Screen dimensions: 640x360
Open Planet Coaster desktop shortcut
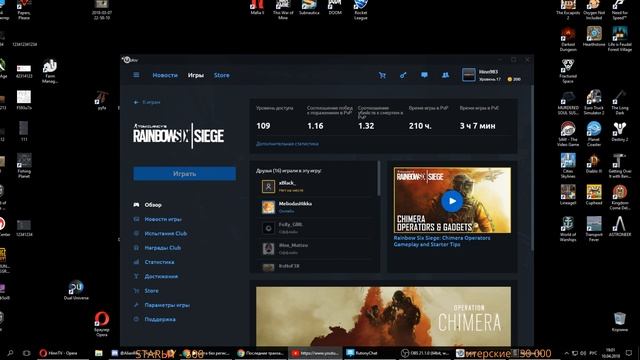tap(594, 134)
